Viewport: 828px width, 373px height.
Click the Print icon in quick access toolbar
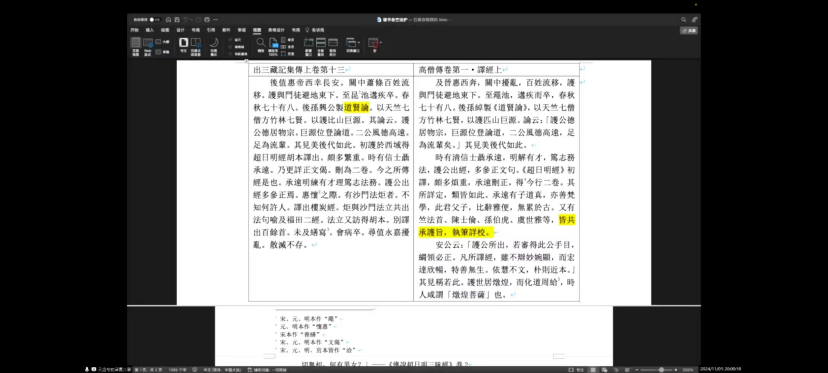click(207, 20)
